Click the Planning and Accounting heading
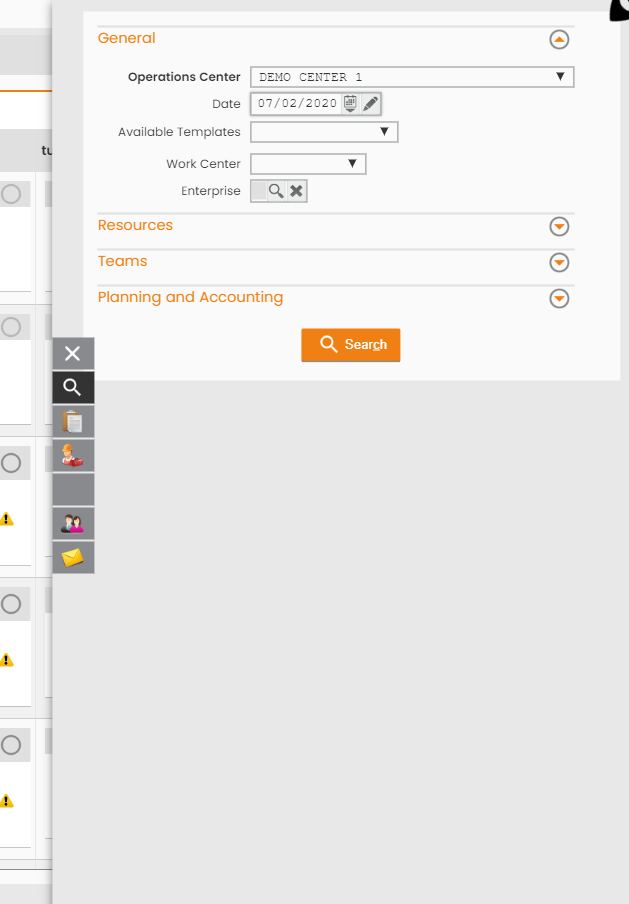This screenshot has height=904, width=629. 190,297
